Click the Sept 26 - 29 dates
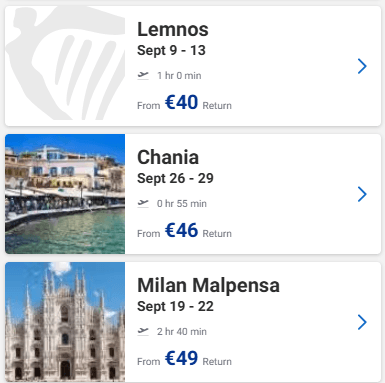This screenshot has height=383, width=385. [175, 178]
